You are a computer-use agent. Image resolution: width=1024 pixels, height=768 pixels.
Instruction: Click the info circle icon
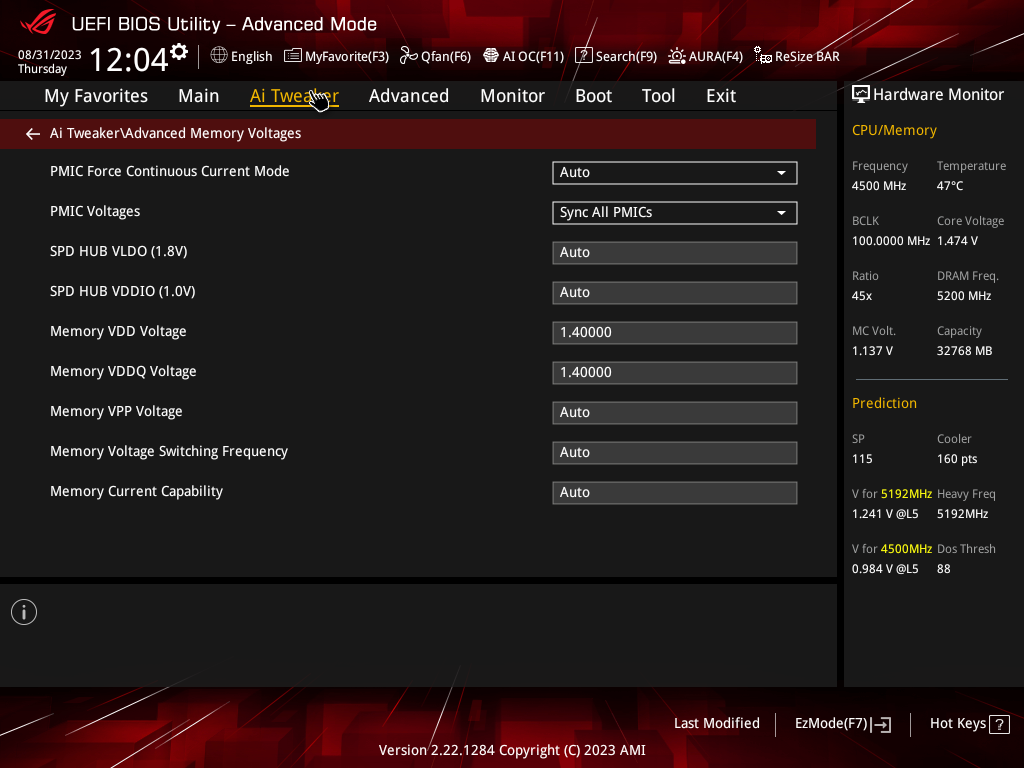(24, 612)
